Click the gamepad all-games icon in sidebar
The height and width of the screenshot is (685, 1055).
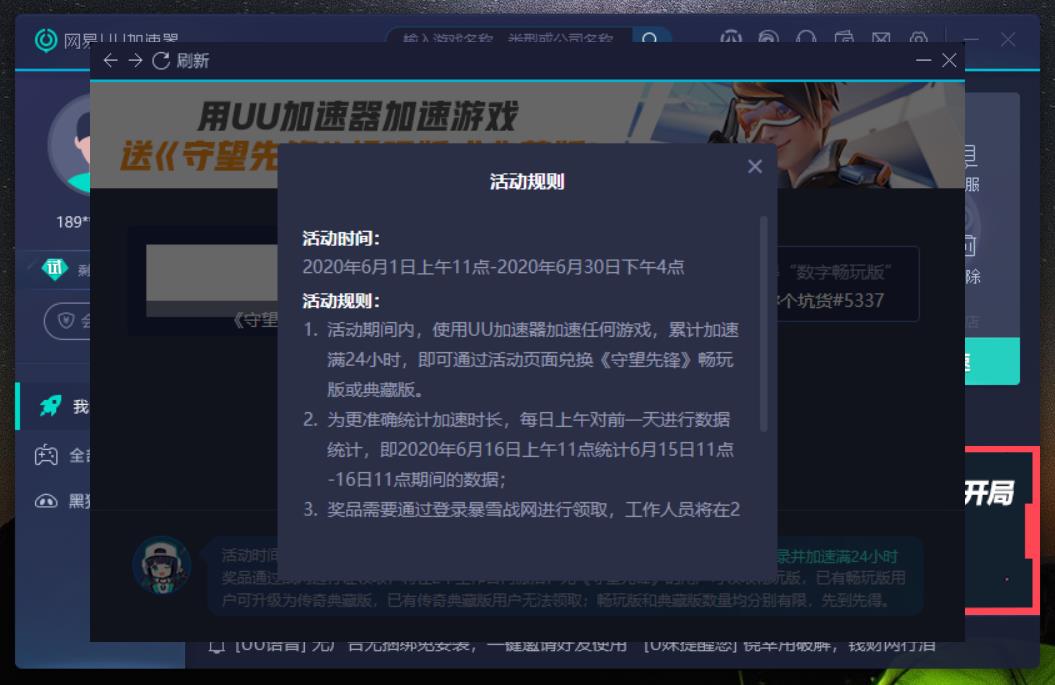click(x=46, y=455)
